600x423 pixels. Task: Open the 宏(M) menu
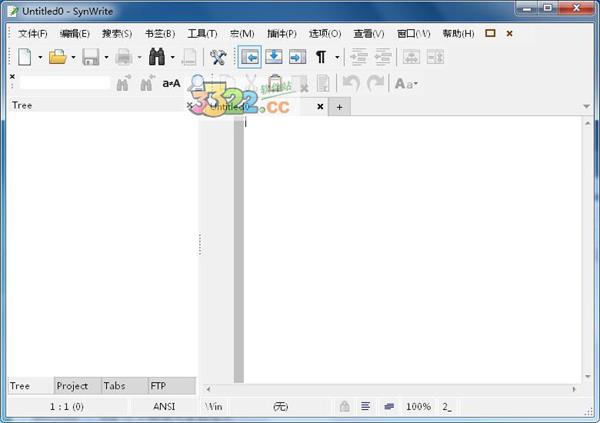(242, 34)
